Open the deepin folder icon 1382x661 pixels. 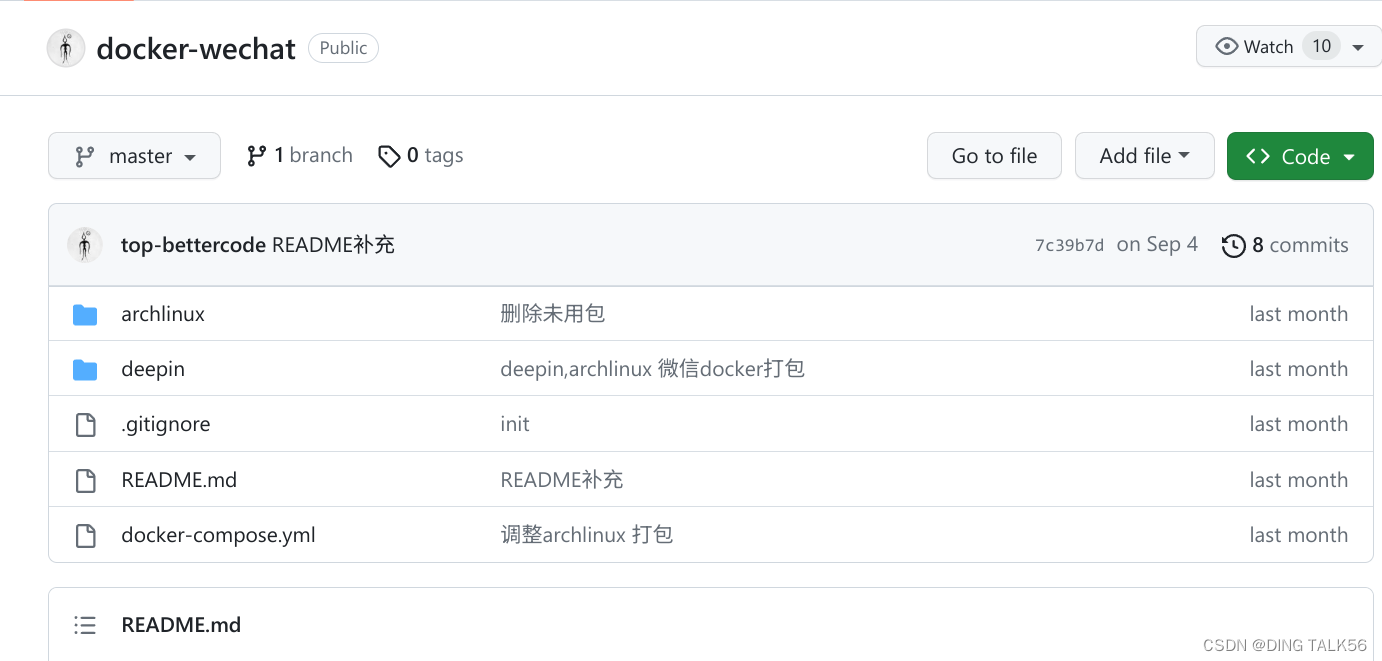click(86, 368)
